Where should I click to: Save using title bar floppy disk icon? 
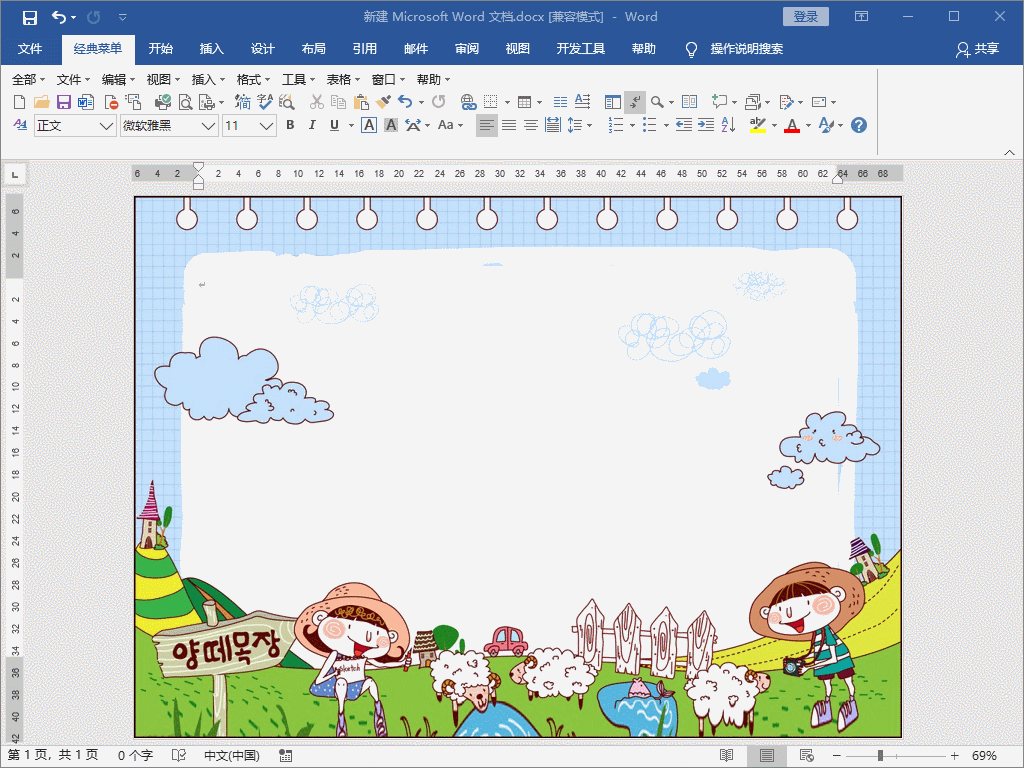pos(29,17)
